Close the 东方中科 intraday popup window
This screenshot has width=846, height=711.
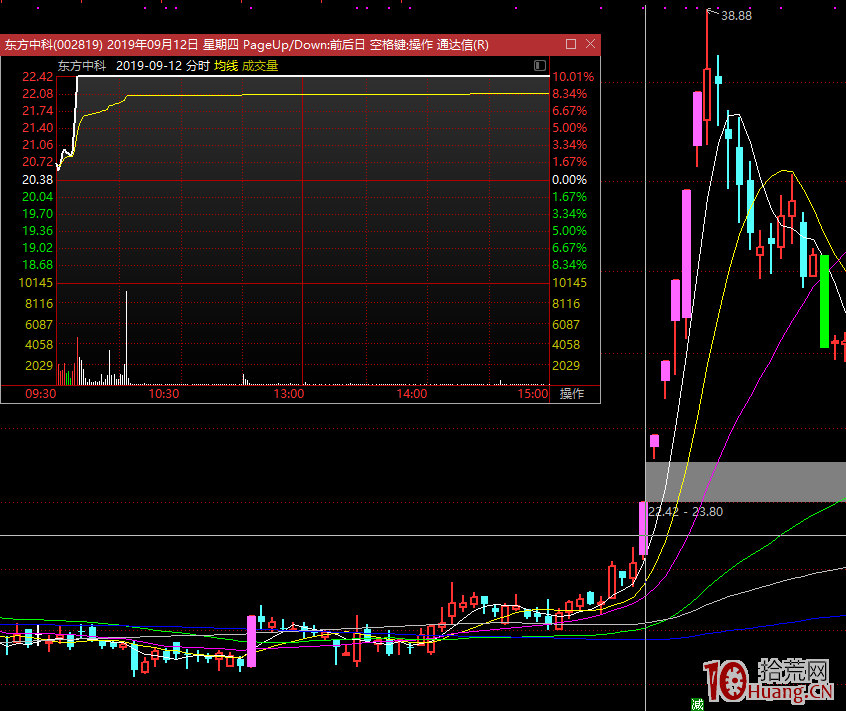click(x=590, y=44)
